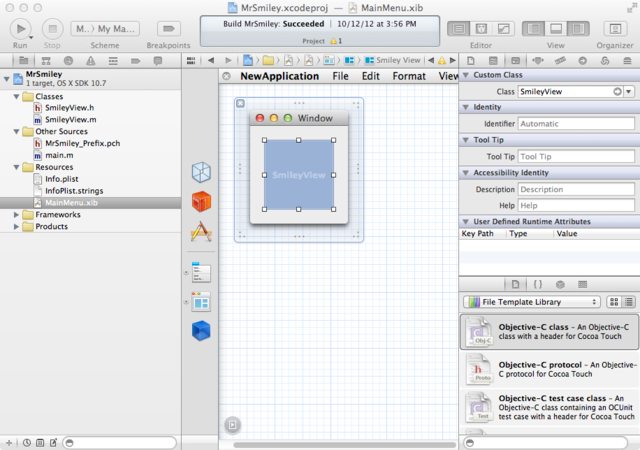Image resolution: width=640 pixels, height=450 pixels.
Task: Open main.m file
Action: point(59,155)
